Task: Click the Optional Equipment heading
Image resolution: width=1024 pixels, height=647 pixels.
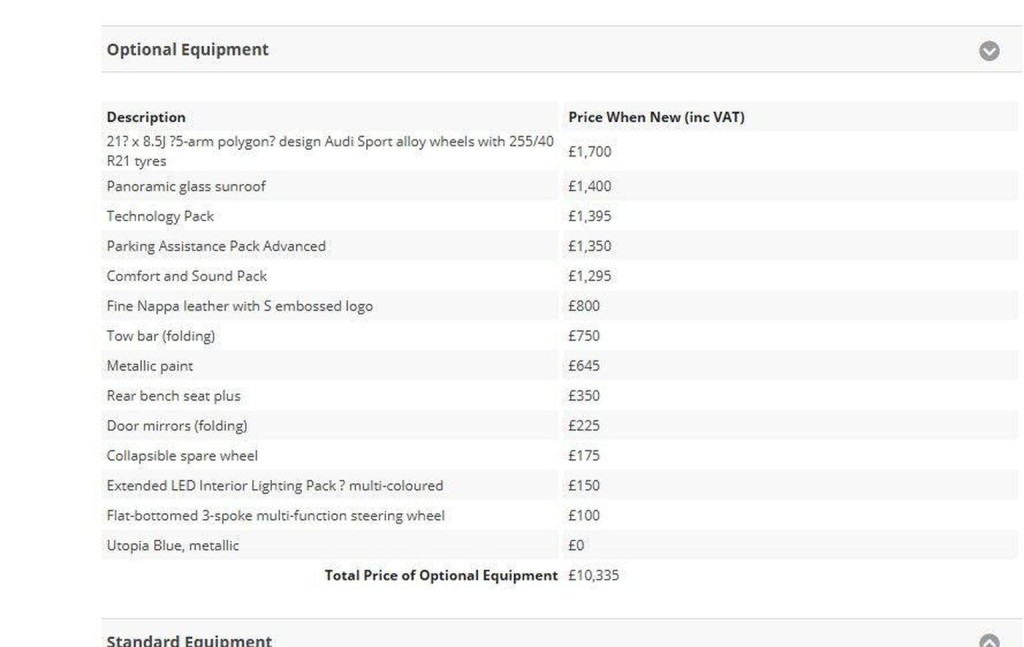Action: click(x=188, y=50)
